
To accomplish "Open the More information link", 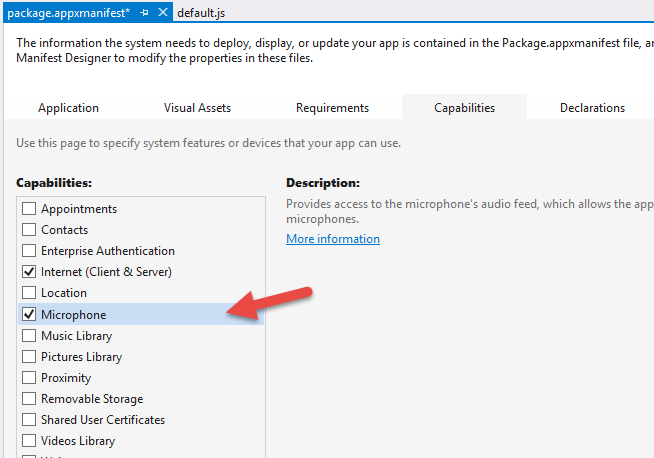I will coord(333,239).
